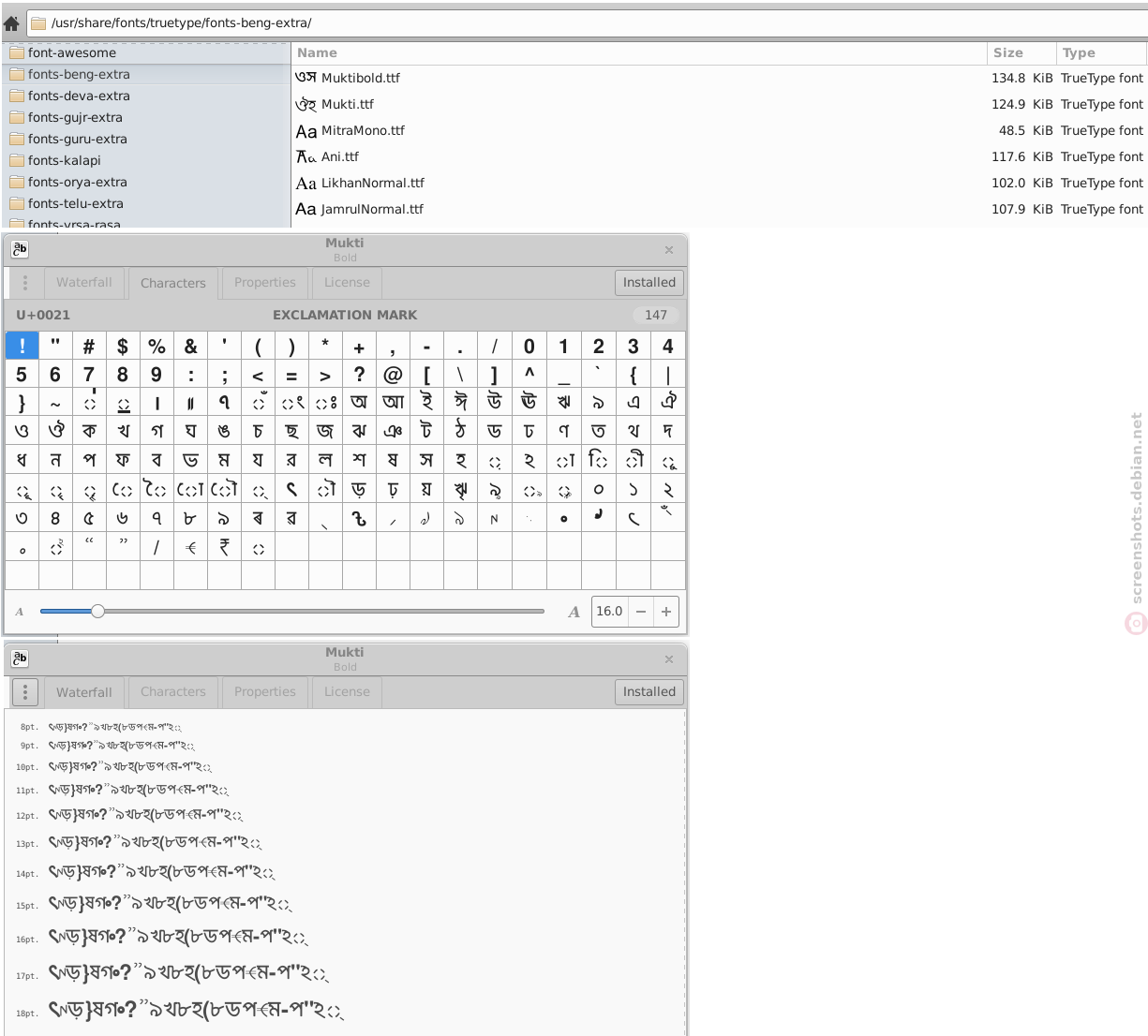Screen dimensions: 1148x1036
Task: Select Waterfall tab in lower window
Action: pyautogui.click(x=83, y=692)
